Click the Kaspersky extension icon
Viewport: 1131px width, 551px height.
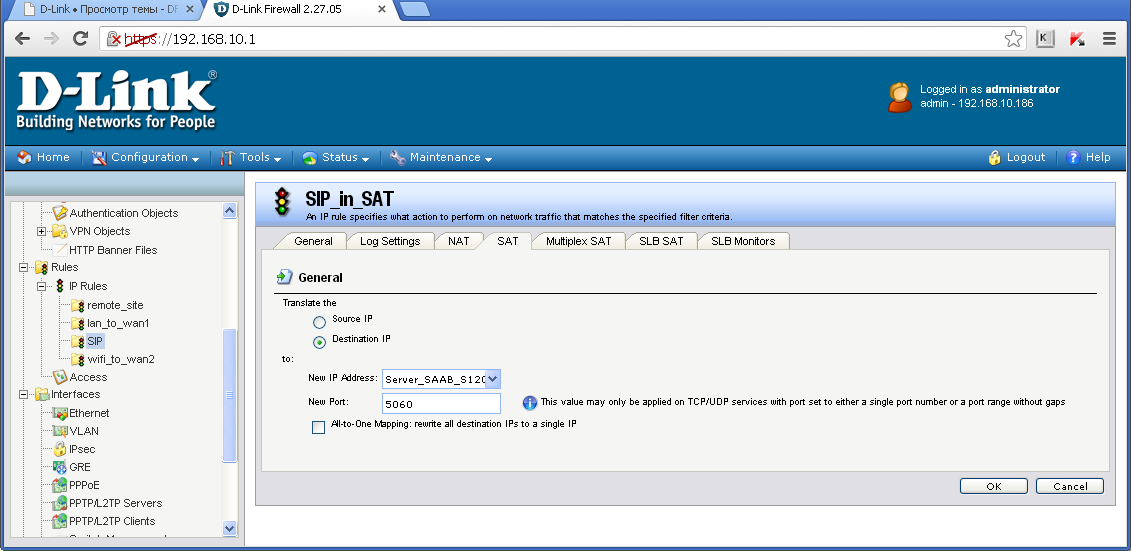[x=1077, y=39]
